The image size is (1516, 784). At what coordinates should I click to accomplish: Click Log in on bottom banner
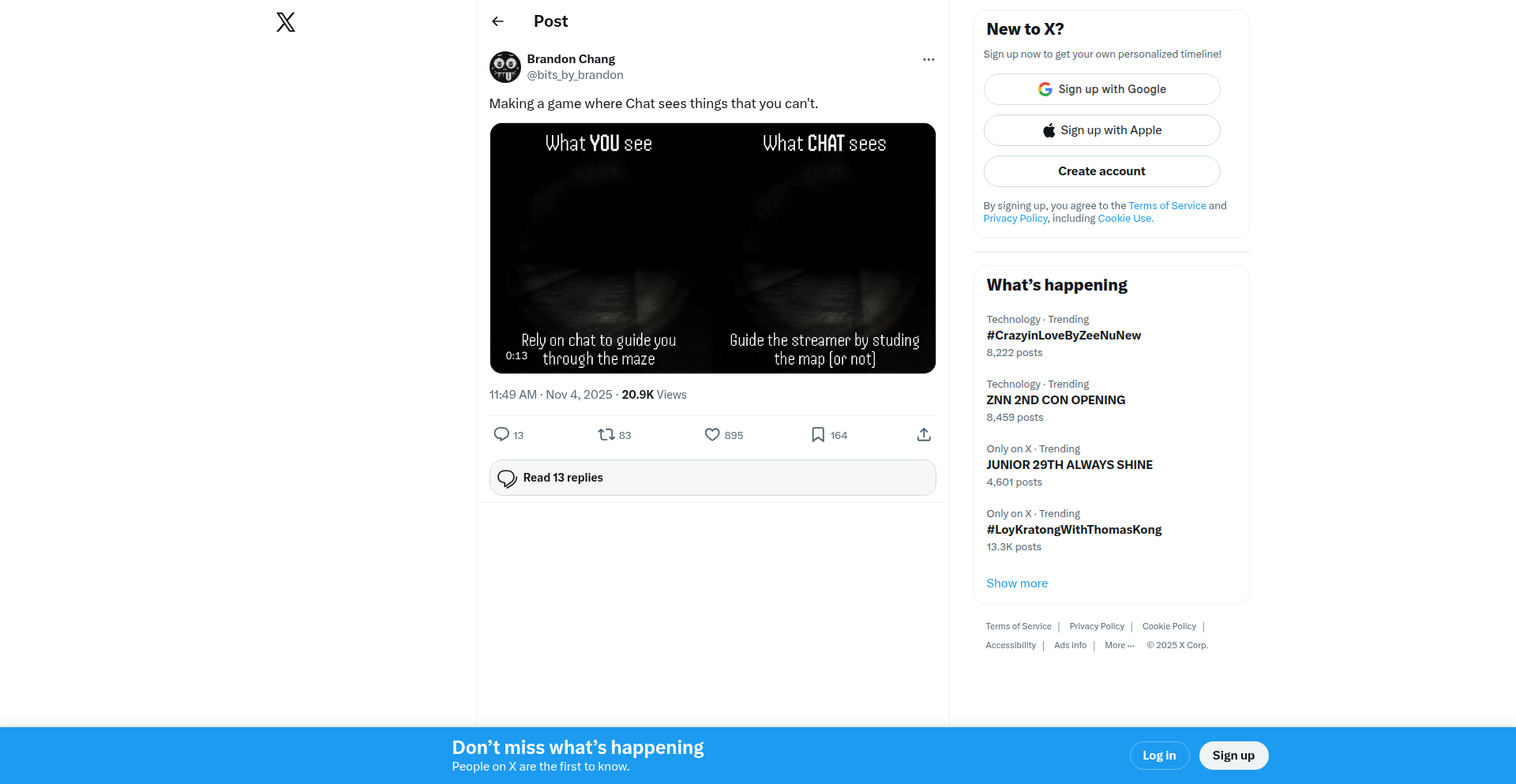pos(1159,756)
